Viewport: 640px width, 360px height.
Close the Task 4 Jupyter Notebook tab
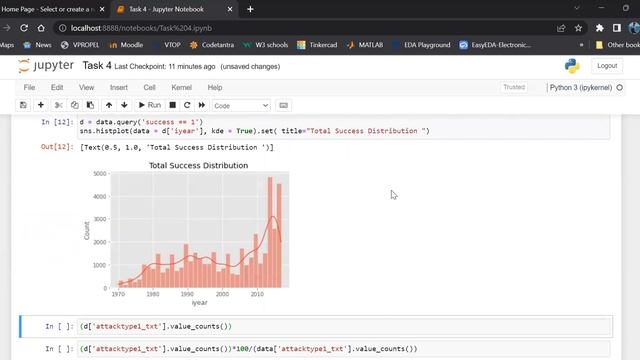click(230, 9)
